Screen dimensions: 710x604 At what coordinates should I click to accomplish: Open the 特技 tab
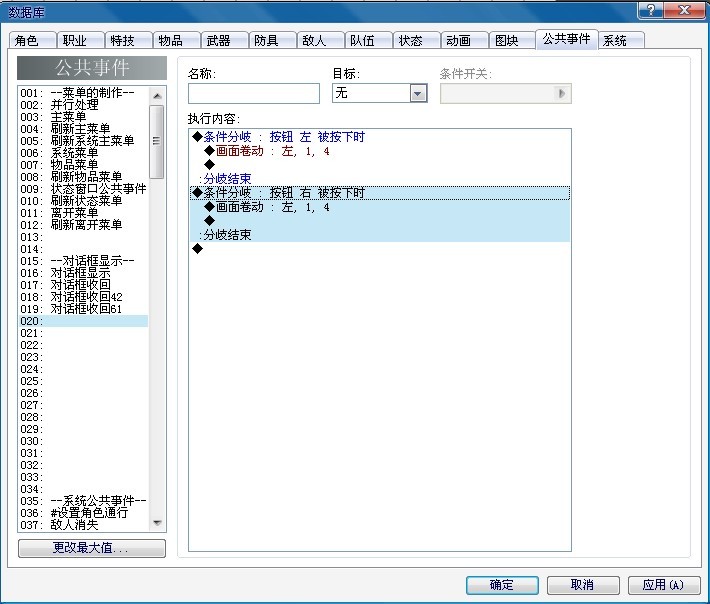(x=128, y=40)
